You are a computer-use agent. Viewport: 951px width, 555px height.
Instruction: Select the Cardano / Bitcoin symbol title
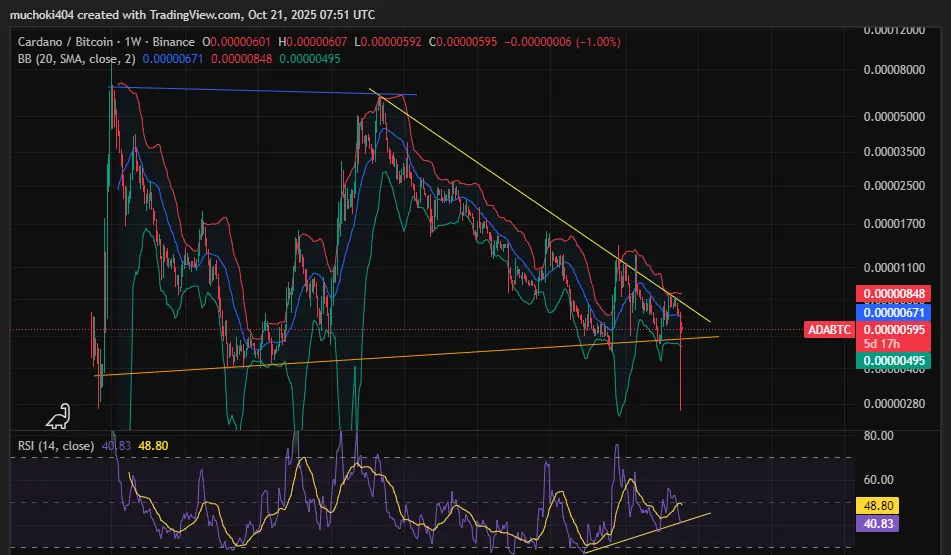66,42
